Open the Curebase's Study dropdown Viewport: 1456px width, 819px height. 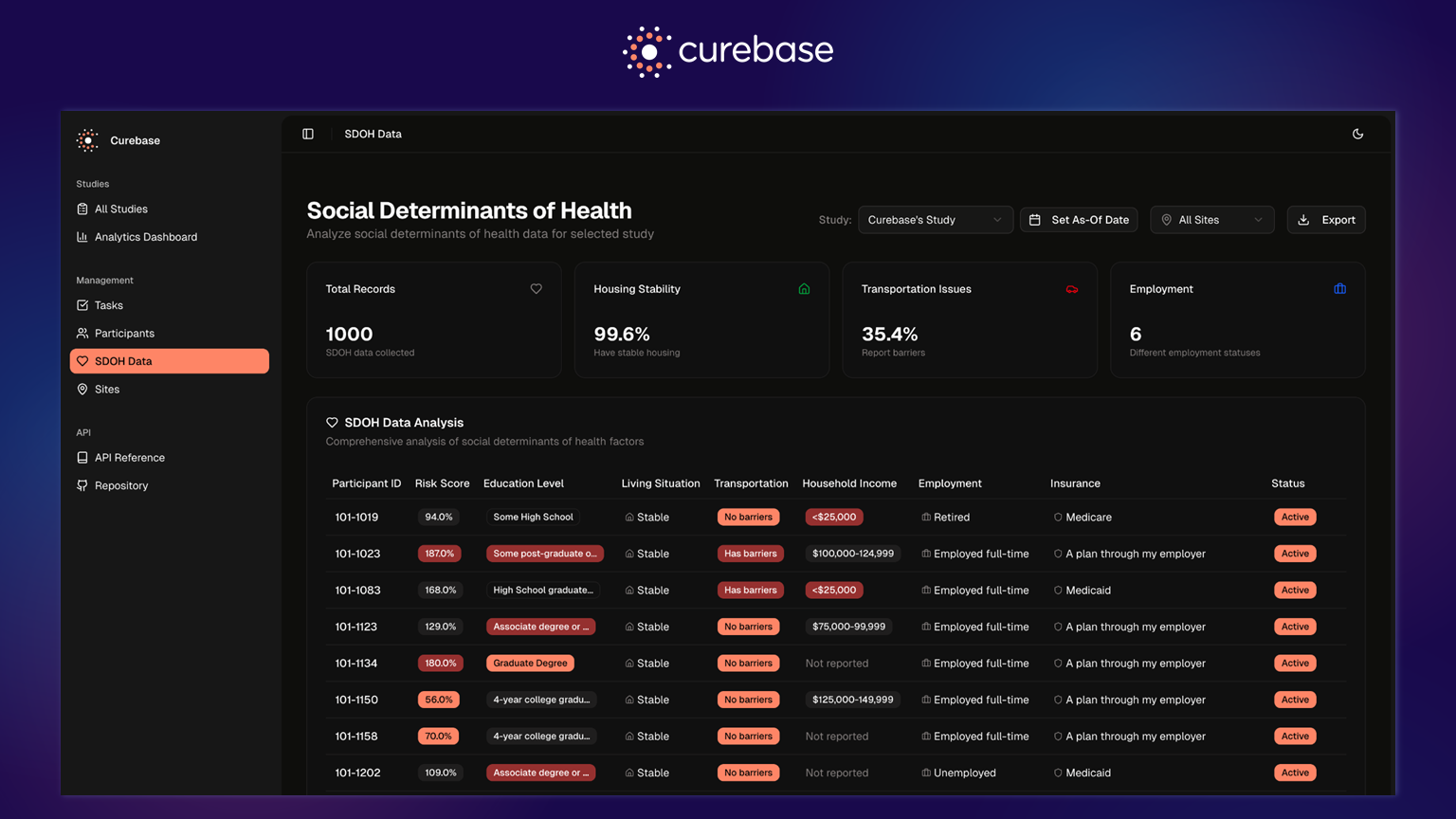coord(935,220)
